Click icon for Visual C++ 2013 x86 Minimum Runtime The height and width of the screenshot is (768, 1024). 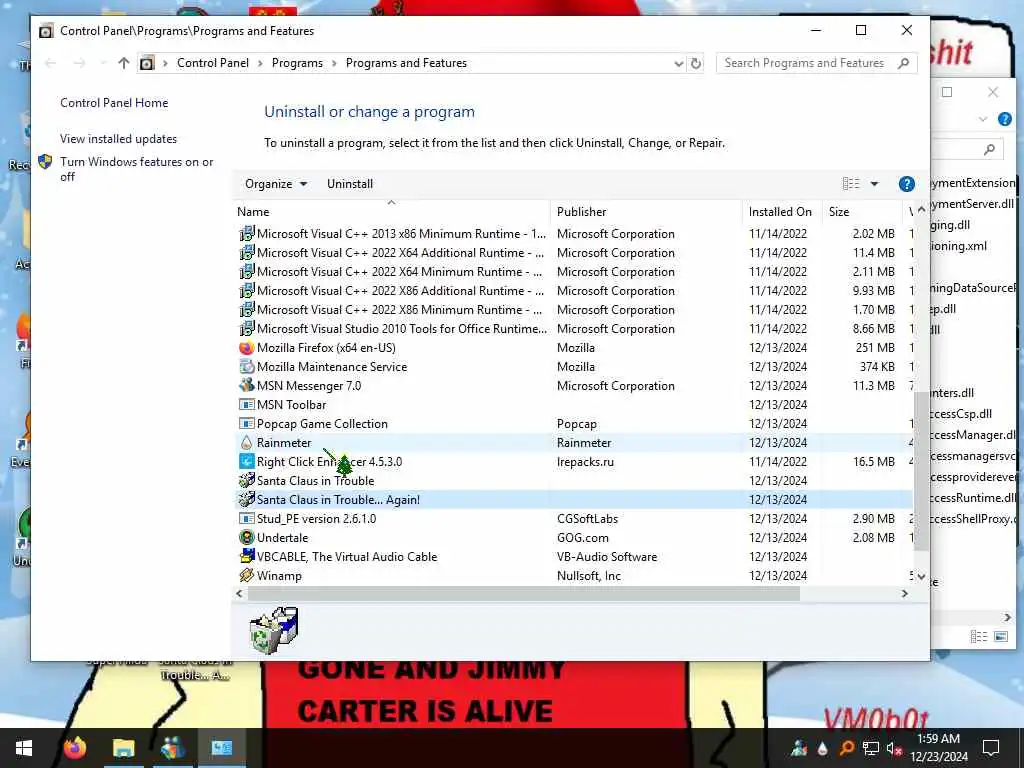click(x=246, y=234)
